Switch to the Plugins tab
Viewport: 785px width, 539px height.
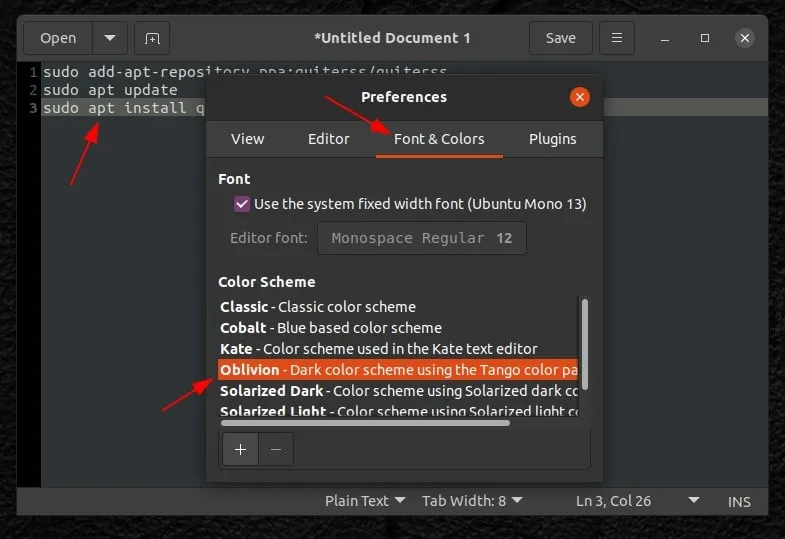[x=552, y=139]
